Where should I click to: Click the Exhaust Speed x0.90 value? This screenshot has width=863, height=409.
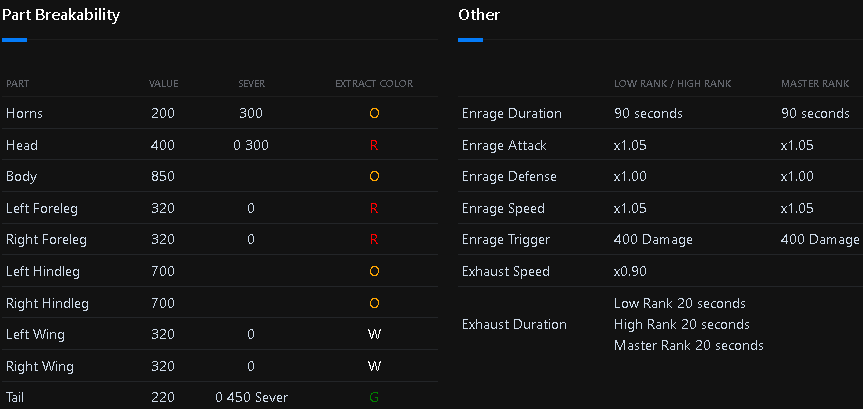(630, 272)
